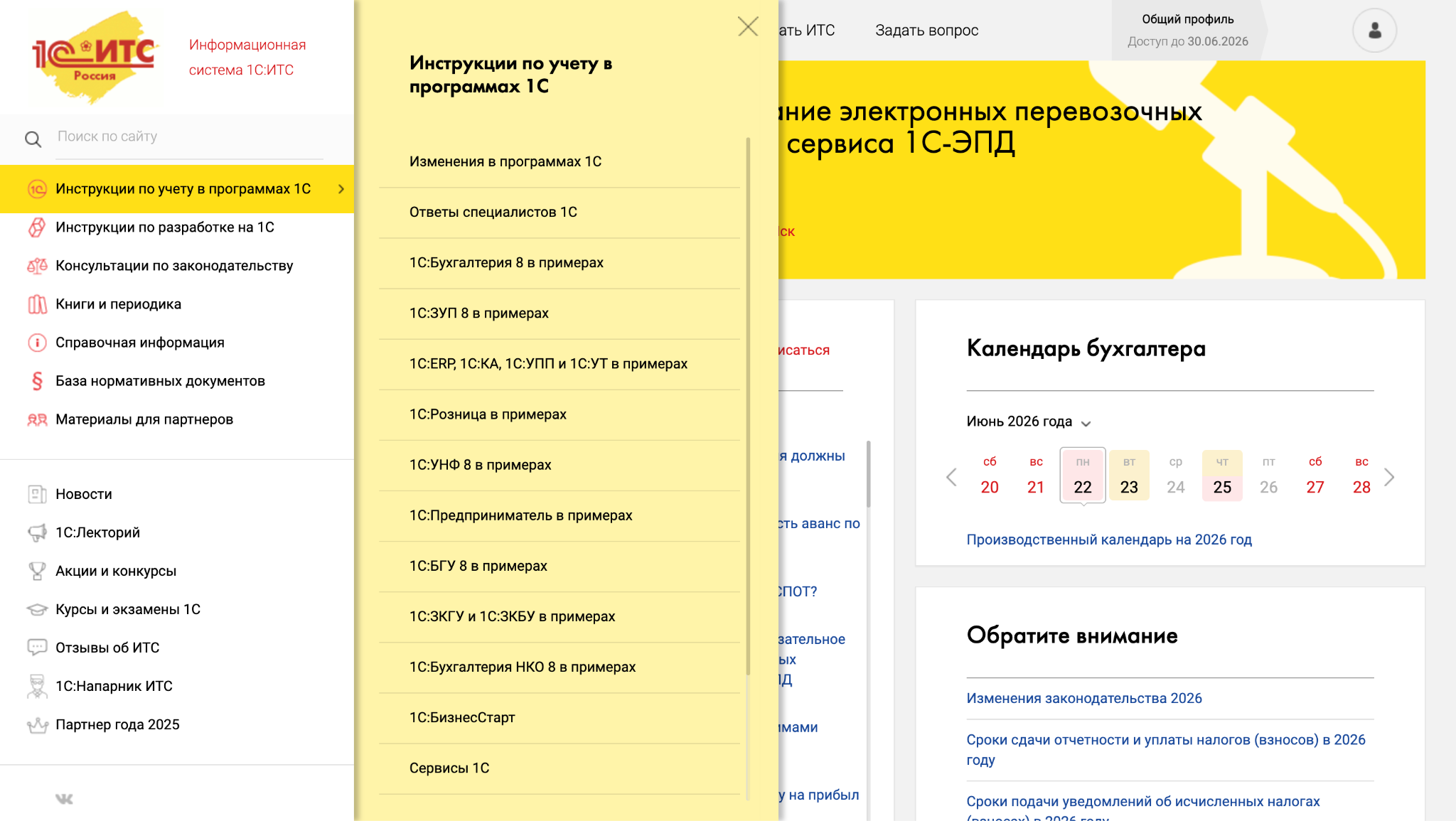
Task: Open Общий профиль access info block
Action: click(x=1187, y=31)
